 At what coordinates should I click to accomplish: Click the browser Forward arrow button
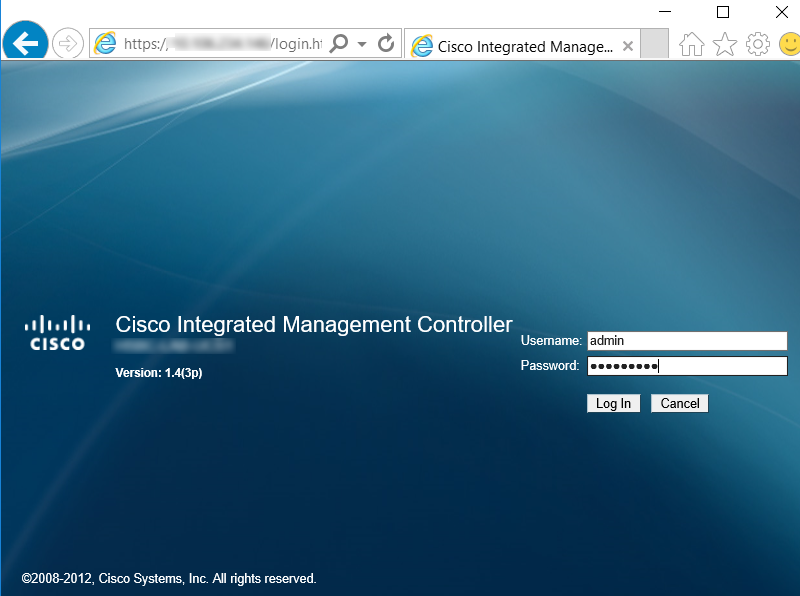tap(68, 44)
